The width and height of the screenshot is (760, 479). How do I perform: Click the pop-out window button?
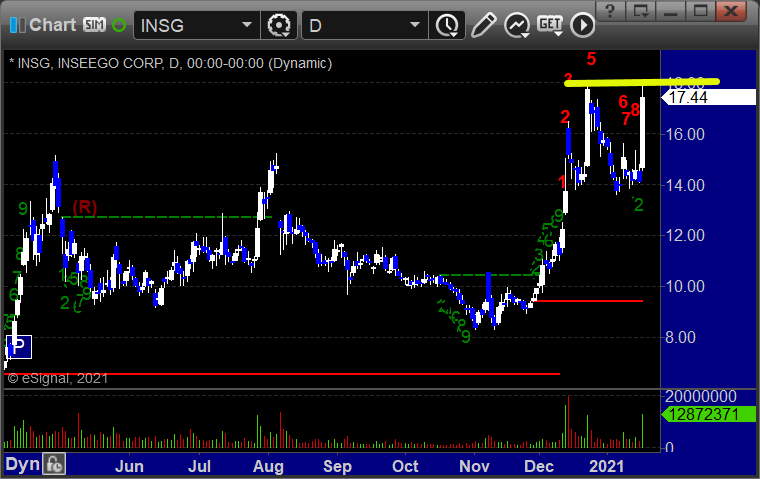coord(640,10)
